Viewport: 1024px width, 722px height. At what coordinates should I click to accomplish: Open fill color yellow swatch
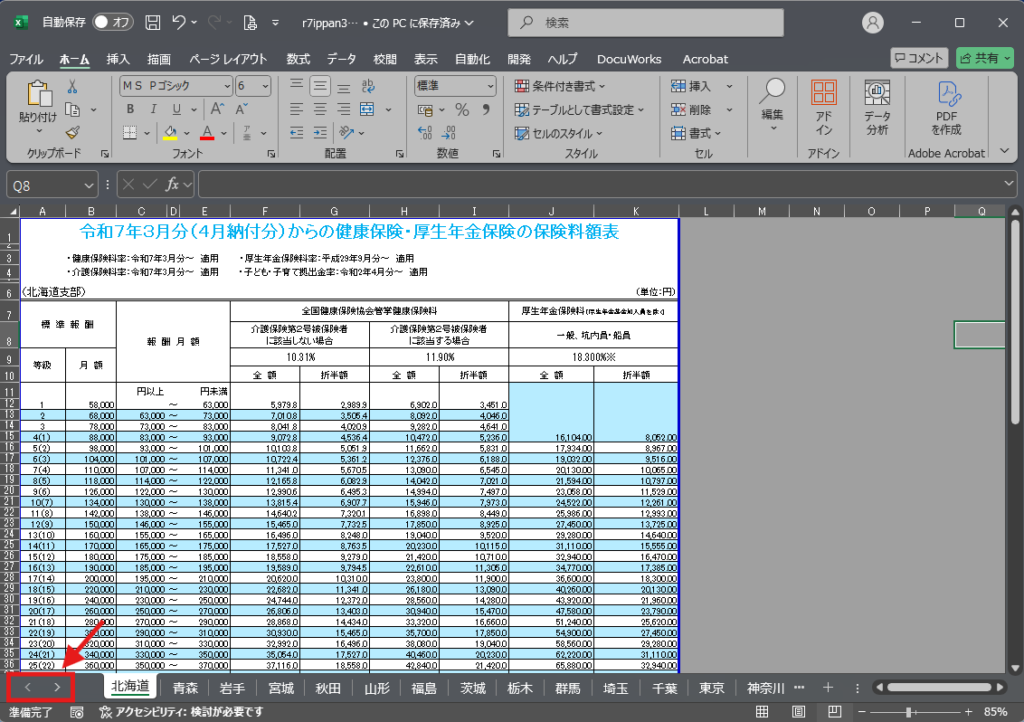click(x=170, y=133)
